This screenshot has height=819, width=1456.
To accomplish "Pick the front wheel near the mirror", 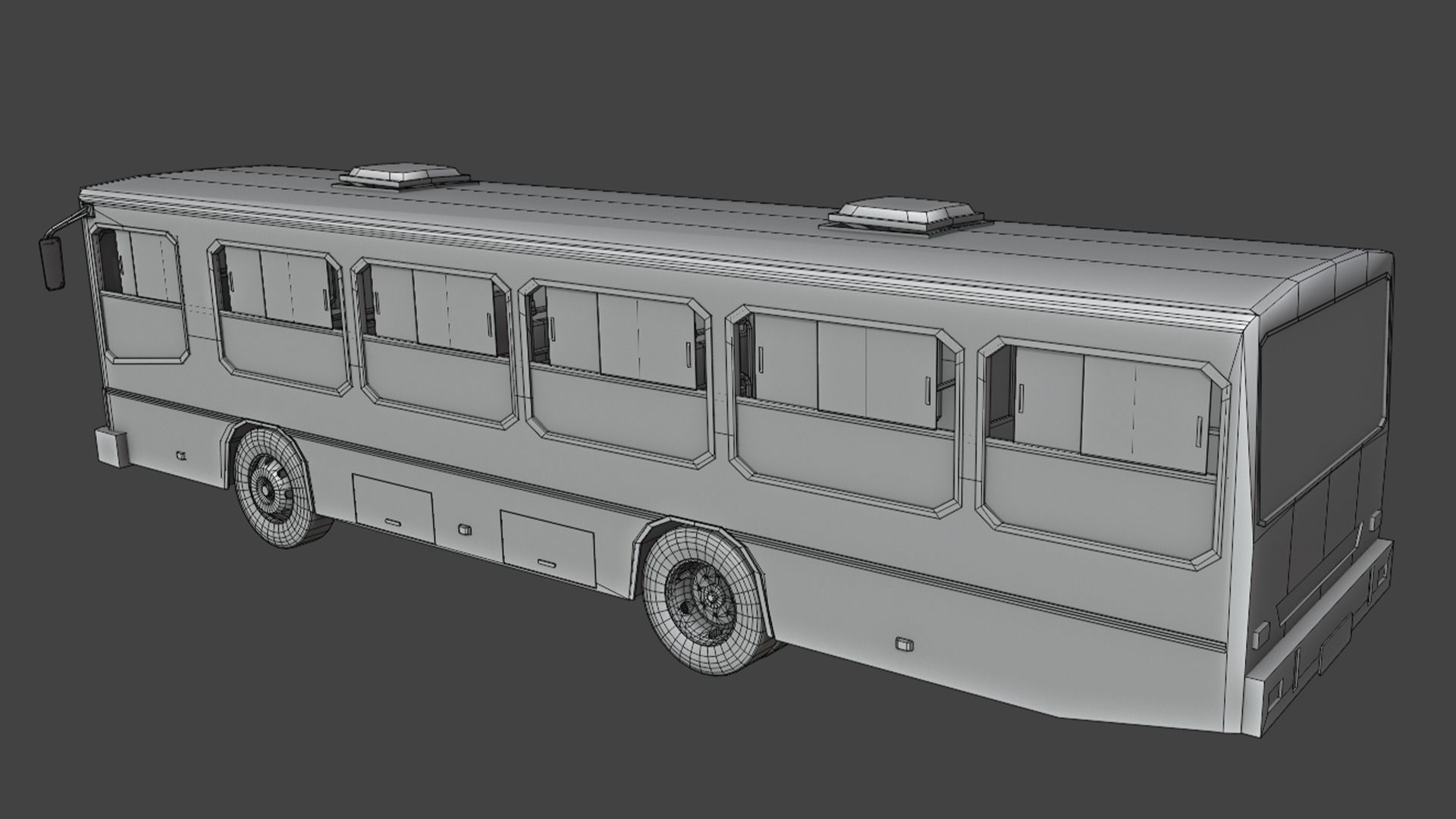I will [274, 486].
